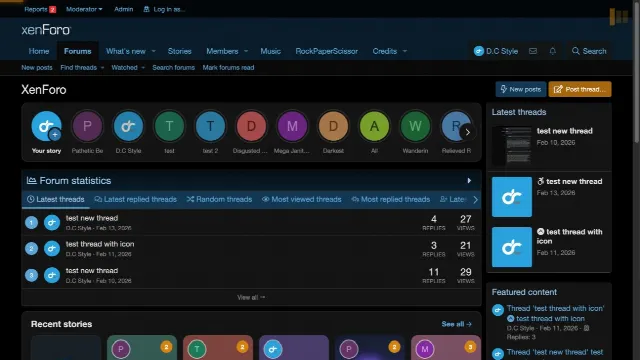
Task: Expand the Members dropdown arrow
Action: tap(246, 51)
